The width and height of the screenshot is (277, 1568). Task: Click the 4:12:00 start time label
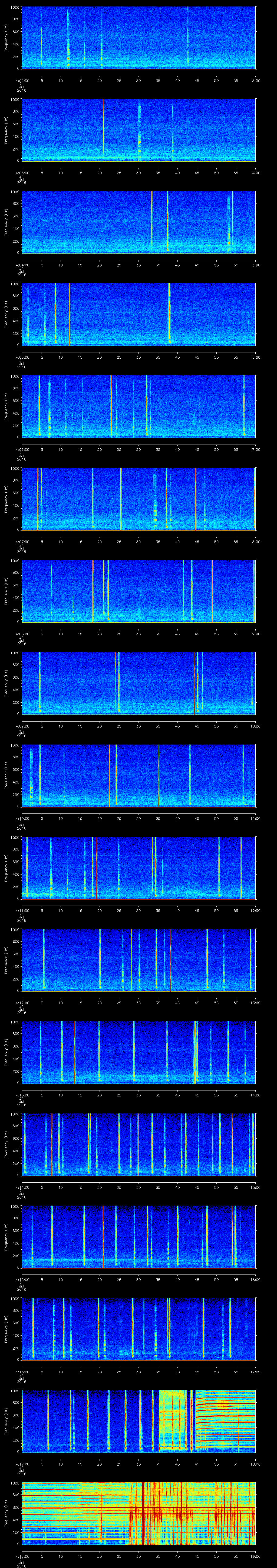pos(22,1003)
